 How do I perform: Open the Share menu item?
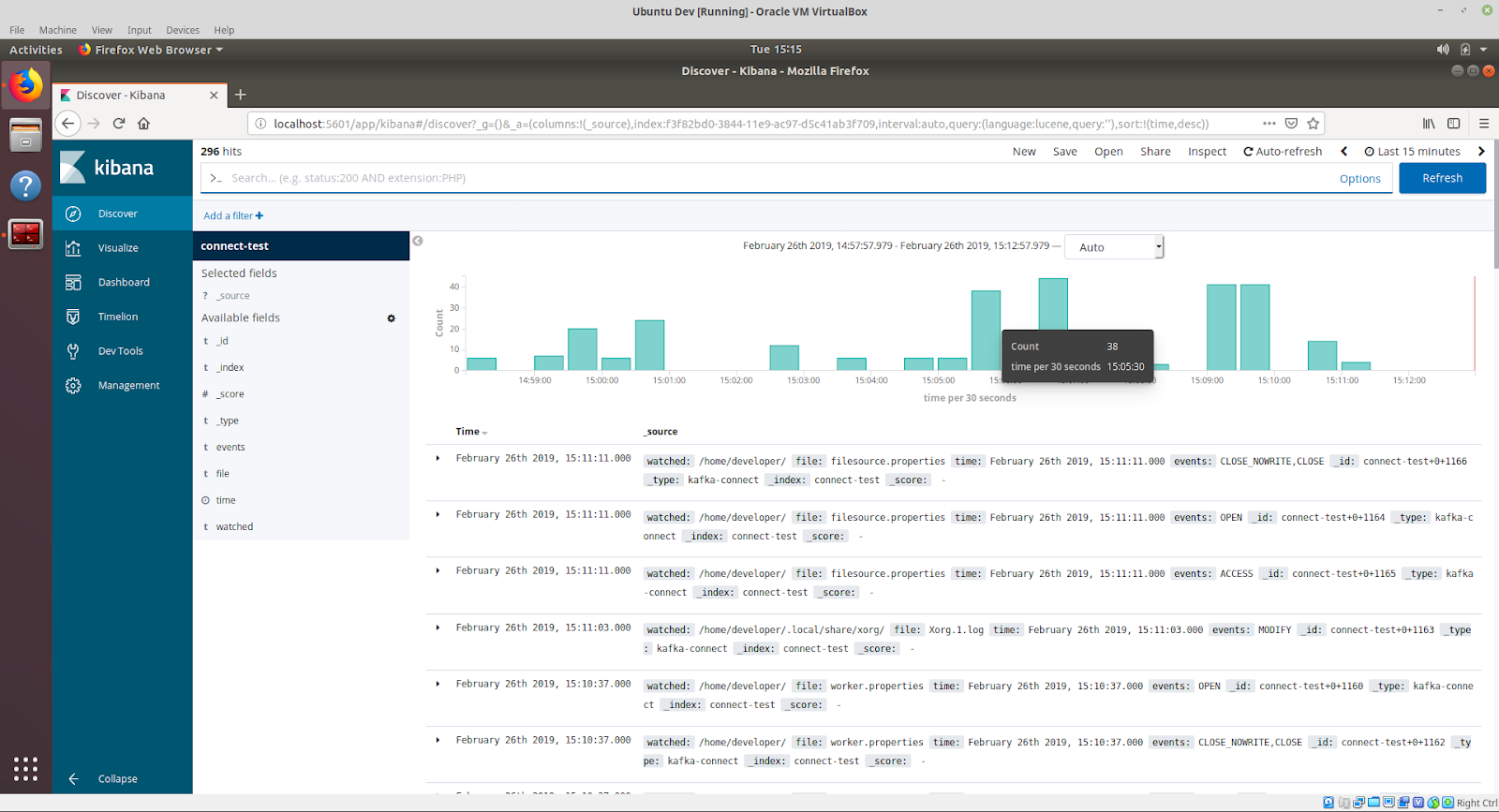click(x=1155, y=152)
